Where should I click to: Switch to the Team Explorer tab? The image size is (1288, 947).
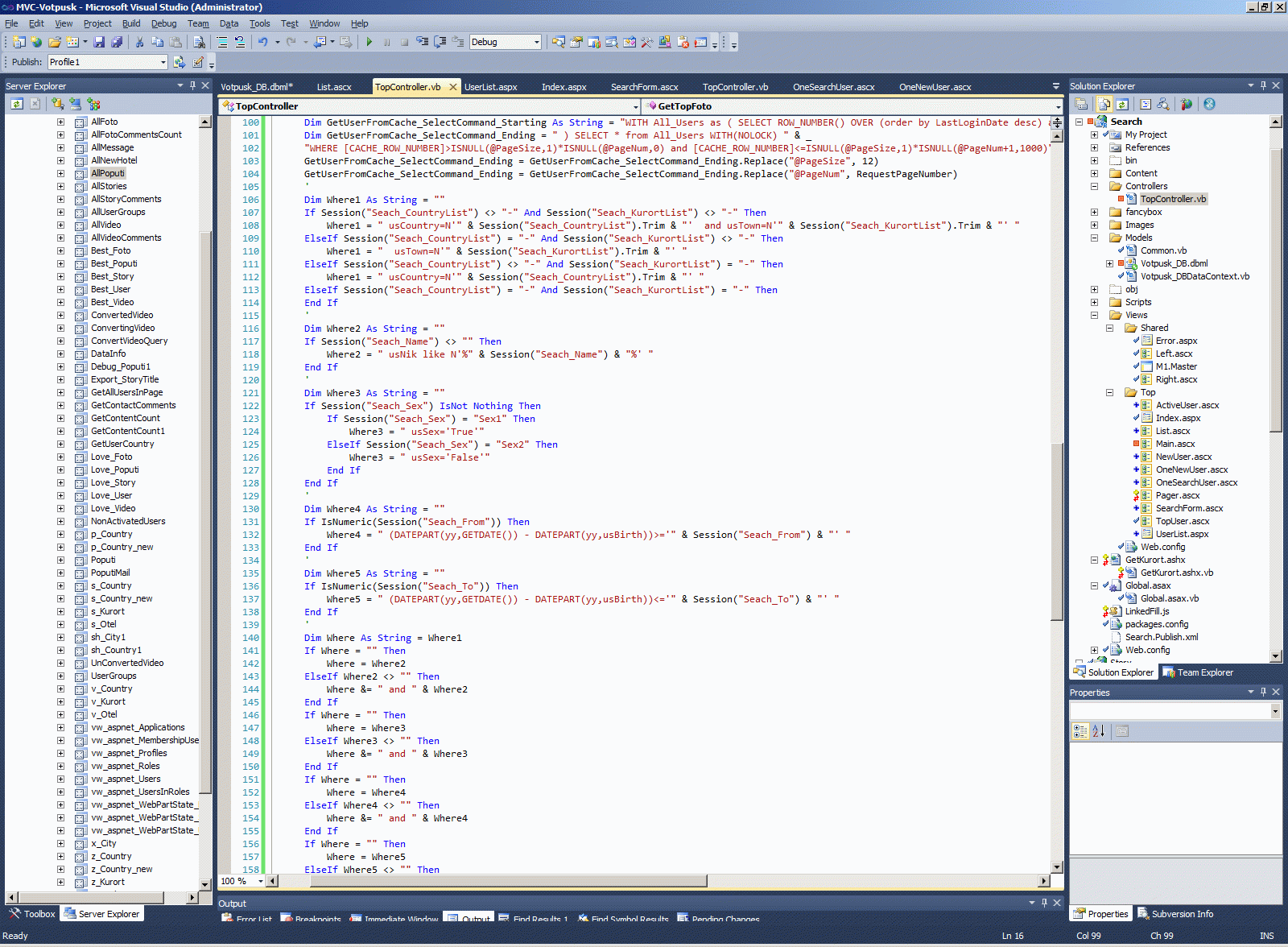click(1204, 672)
